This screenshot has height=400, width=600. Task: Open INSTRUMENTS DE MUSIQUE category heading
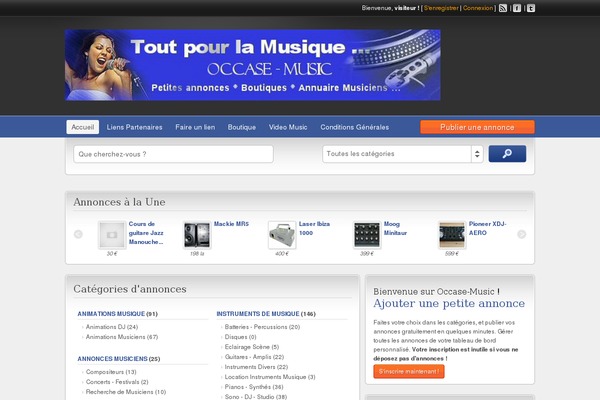pyautogui.click(x=258, y=314)
